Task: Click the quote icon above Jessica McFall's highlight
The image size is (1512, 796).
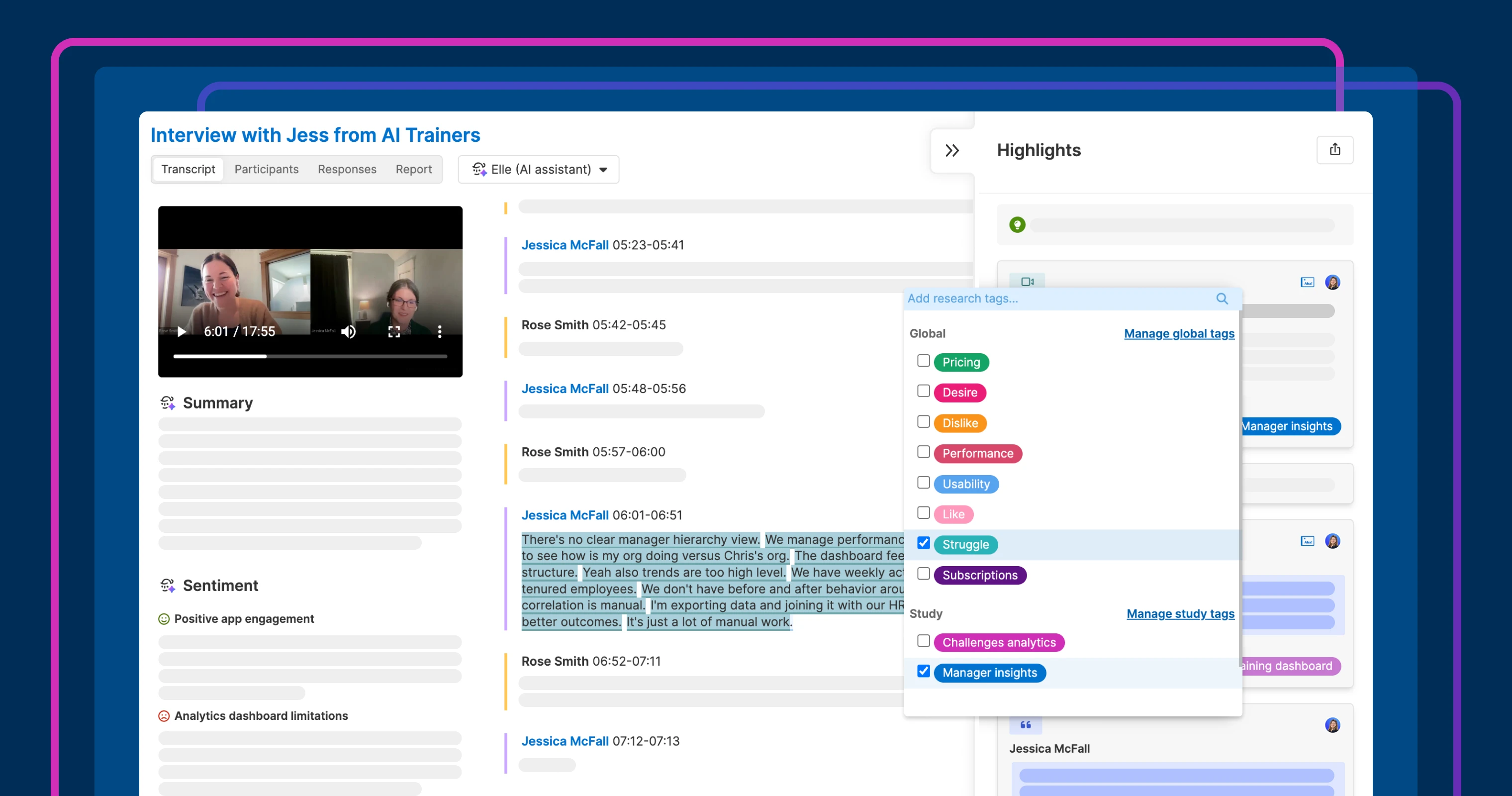Action: 1026,724
